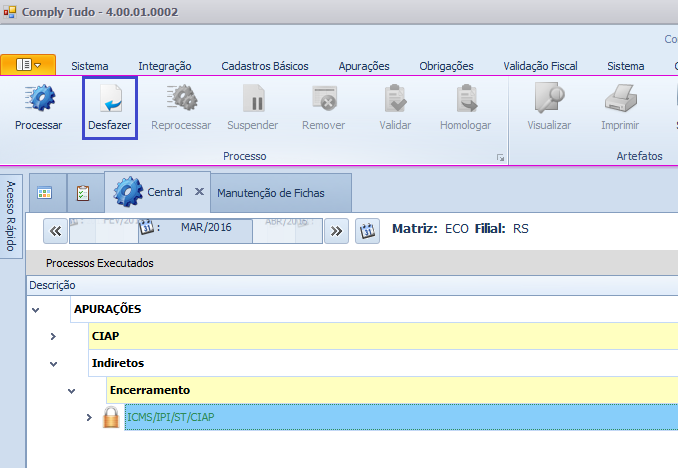This screenshot has height=468, width=678.
Task: Go to next period with double-right arrow
Action: point(337,229)
